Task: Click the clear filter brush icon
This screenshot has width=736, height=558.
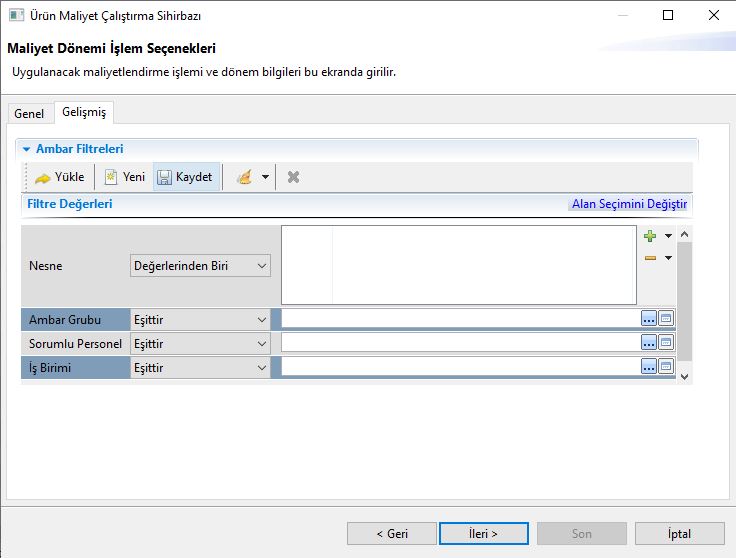Action: 244,177
